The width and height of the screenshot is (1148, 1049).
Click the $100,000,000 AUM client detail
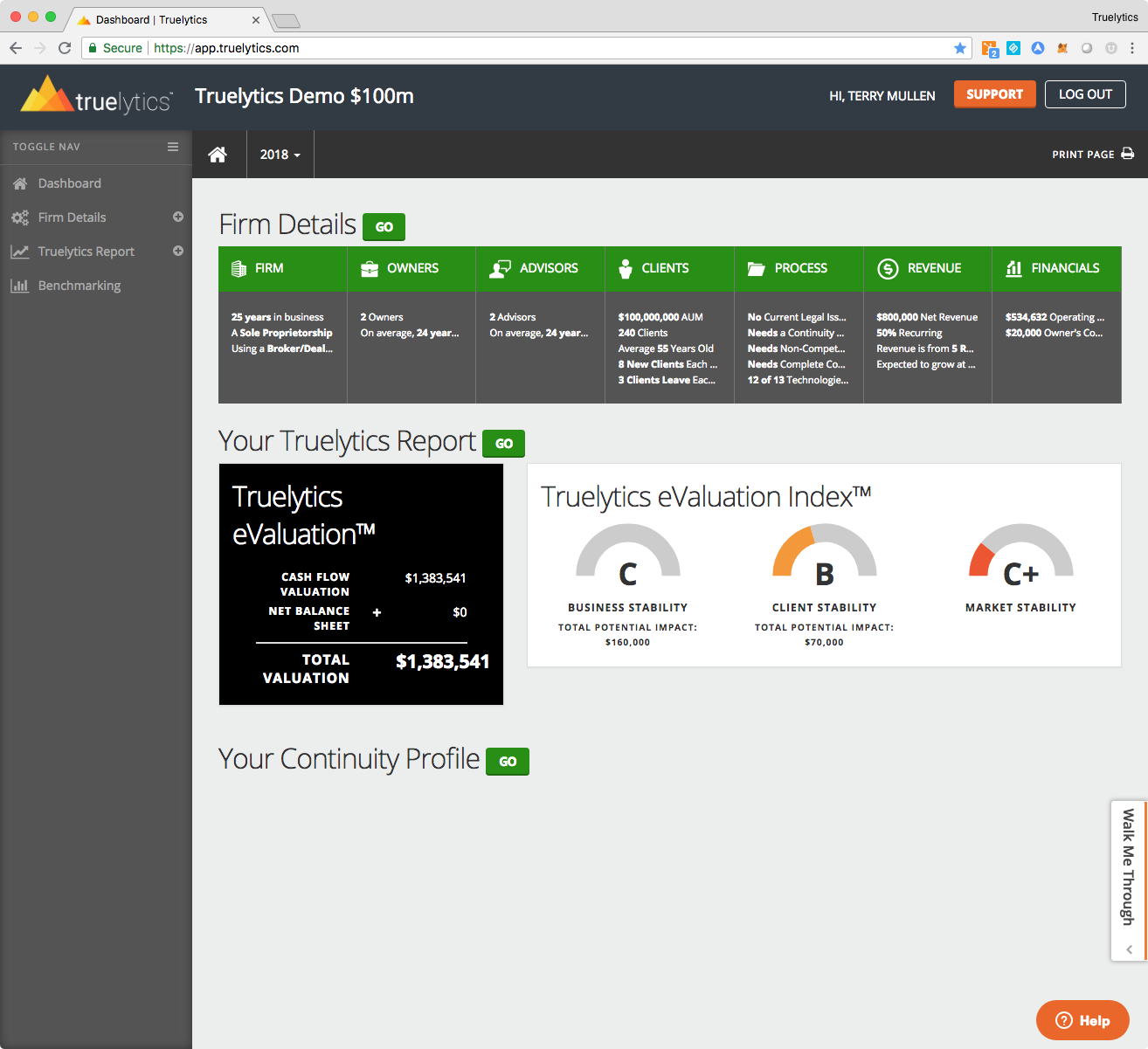[660, 317]
